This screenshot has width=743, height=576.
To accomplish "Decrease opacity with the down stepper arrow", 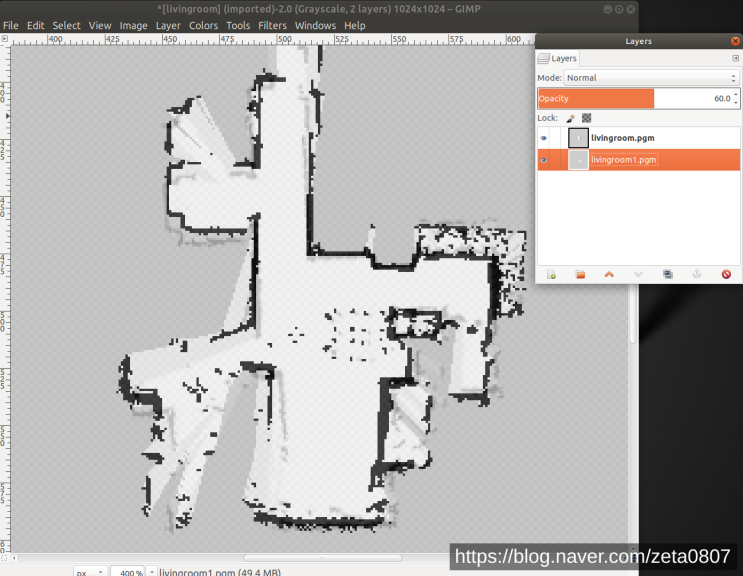I will point(736,103).
